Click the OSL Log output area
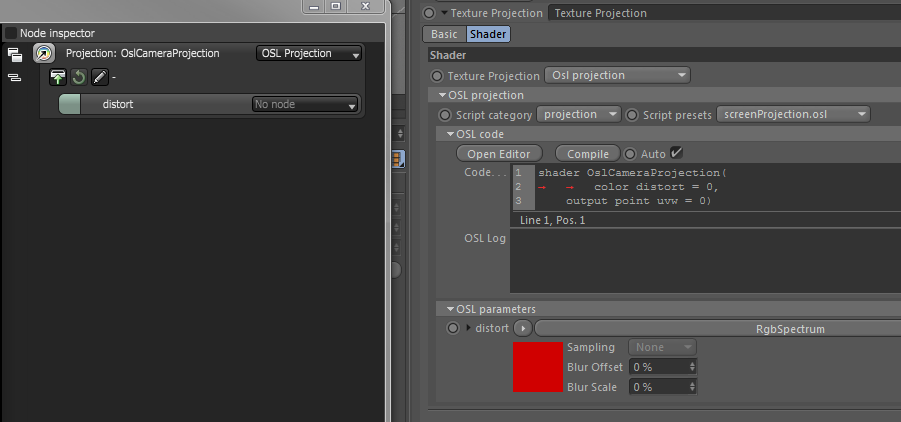Image resolution: width=901 pixels, height=422 pixels. click(705, 262)
